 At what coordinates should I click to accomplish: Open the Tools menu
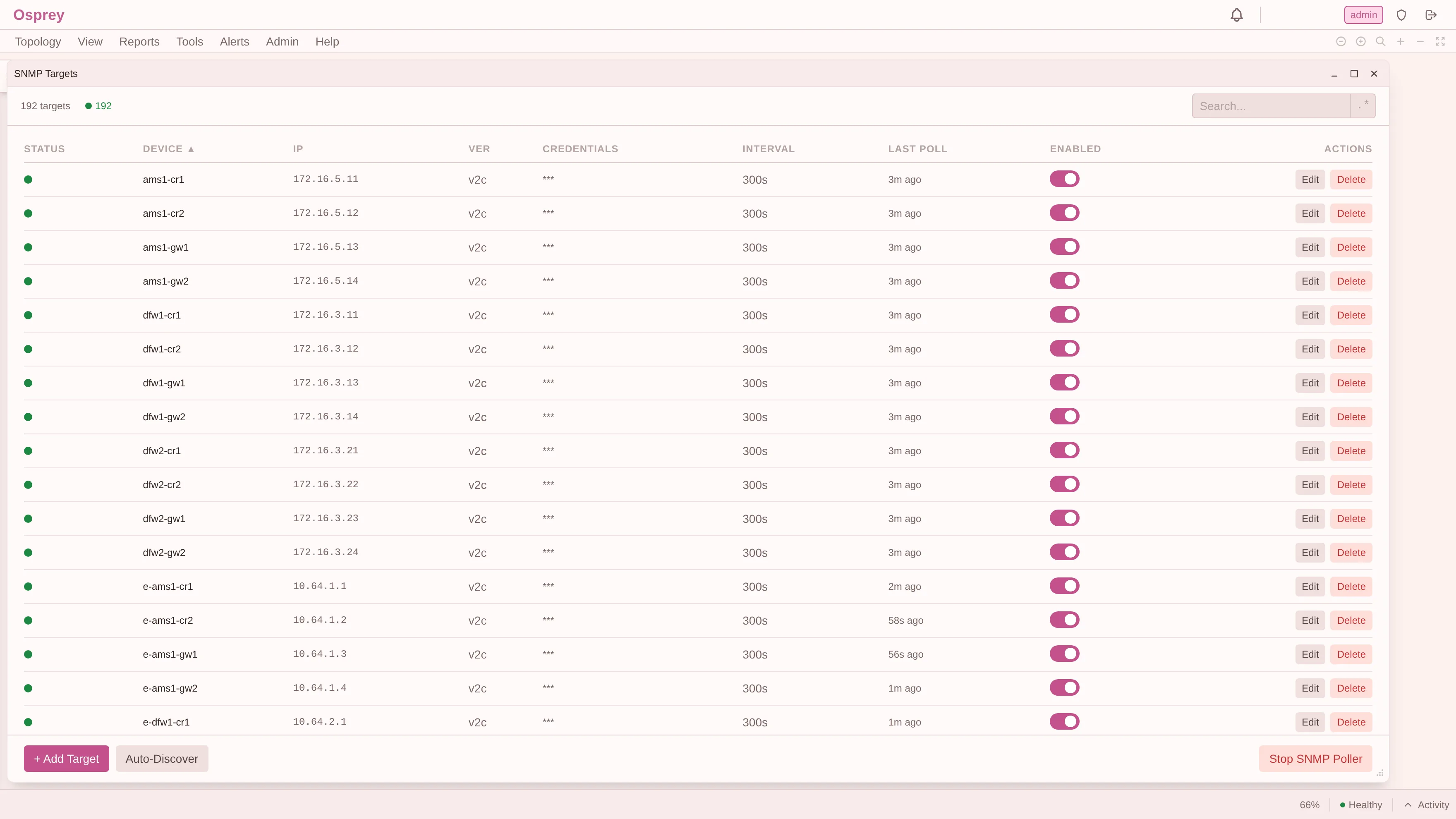pos(189,42)
